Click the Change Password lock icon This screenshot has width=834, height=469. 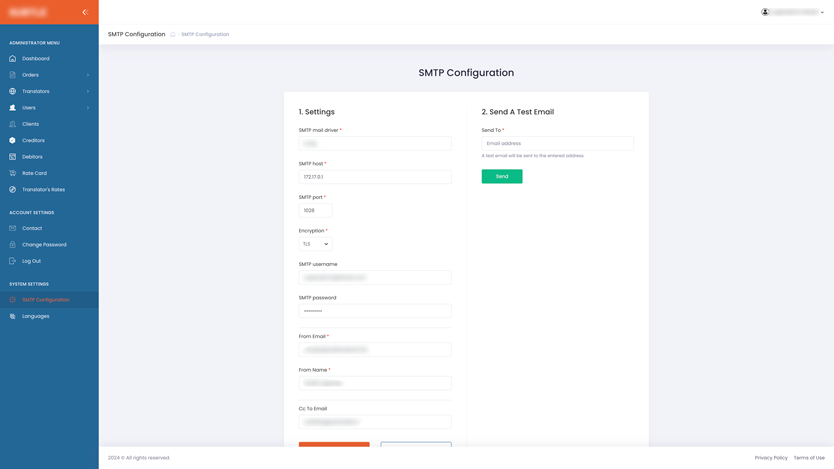pyautogui.click(x=13, y=245)
